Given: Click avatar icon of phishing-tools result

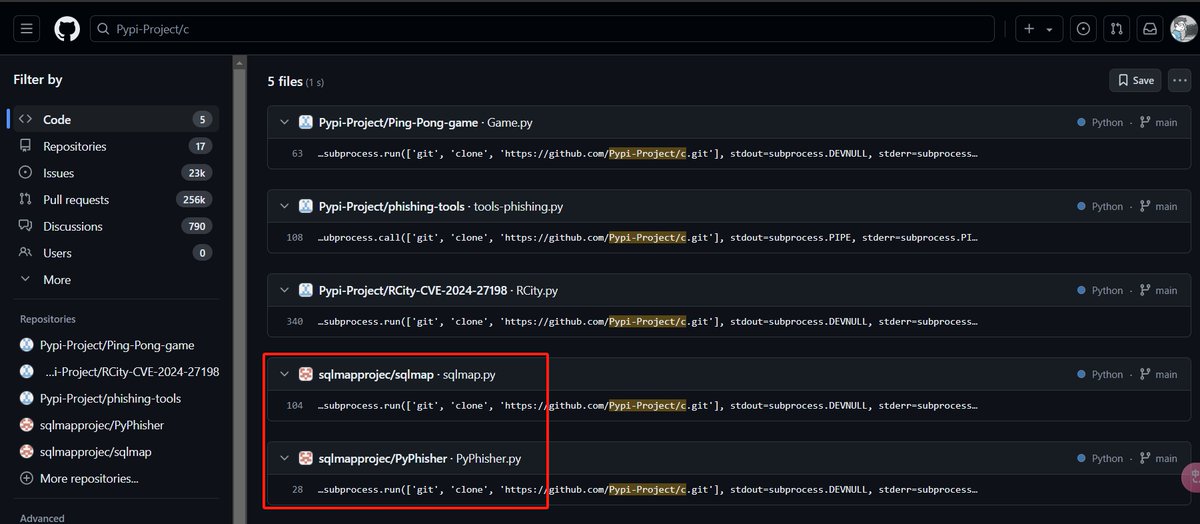Looking at the screenshot, I should point(306,206).
